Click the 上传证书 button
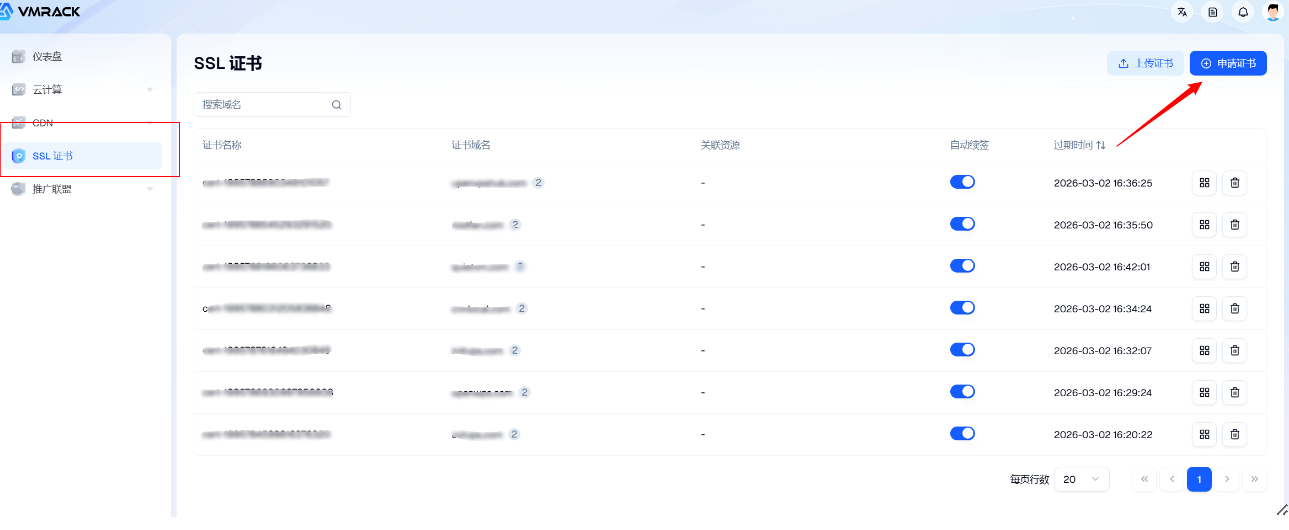Image resolution: width=1289 pixels, height=530 pixels. tap(1145, 63)
